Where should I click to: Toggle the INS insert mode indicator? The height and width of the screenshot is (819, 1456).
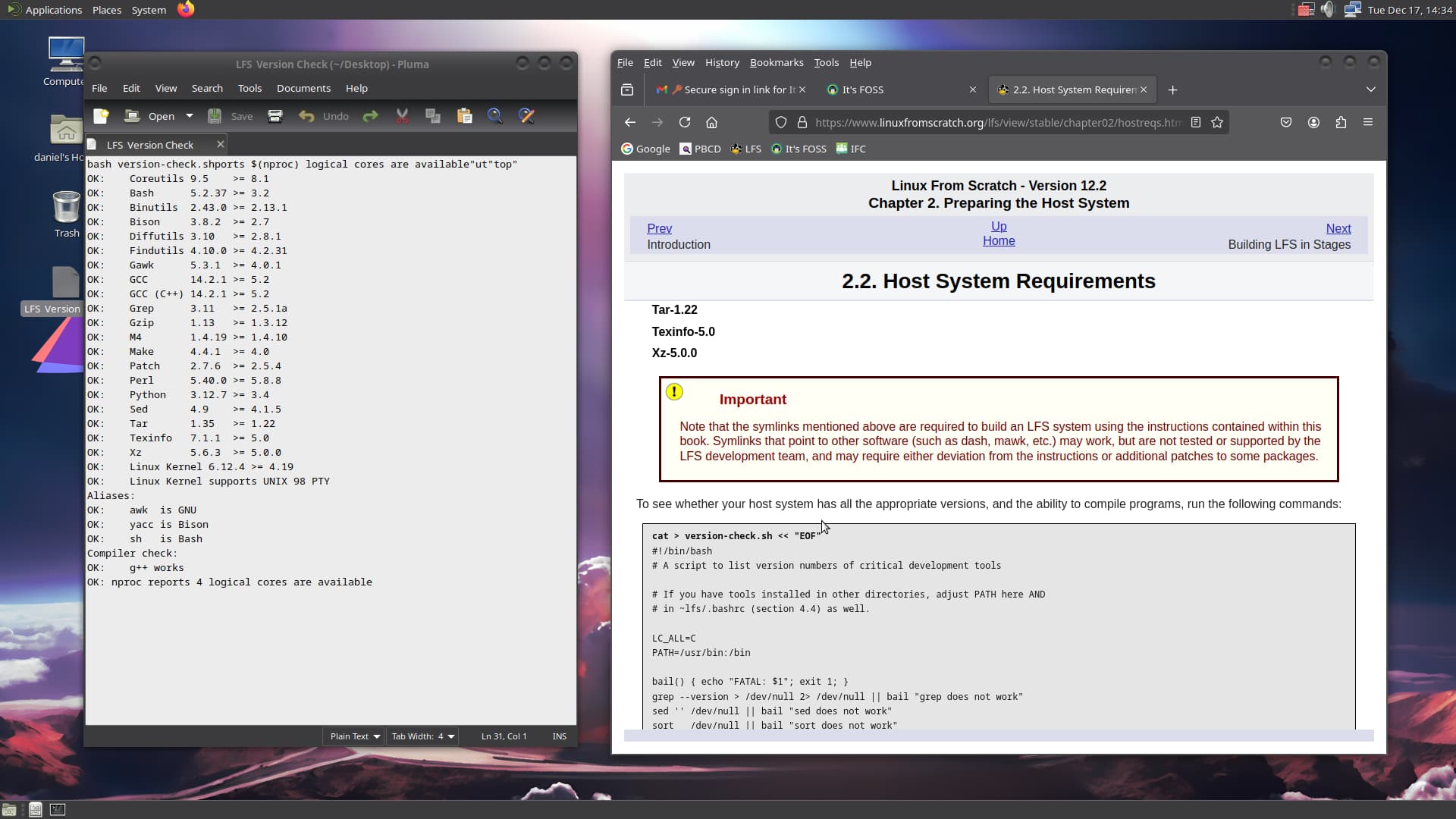tap(560, 736)
